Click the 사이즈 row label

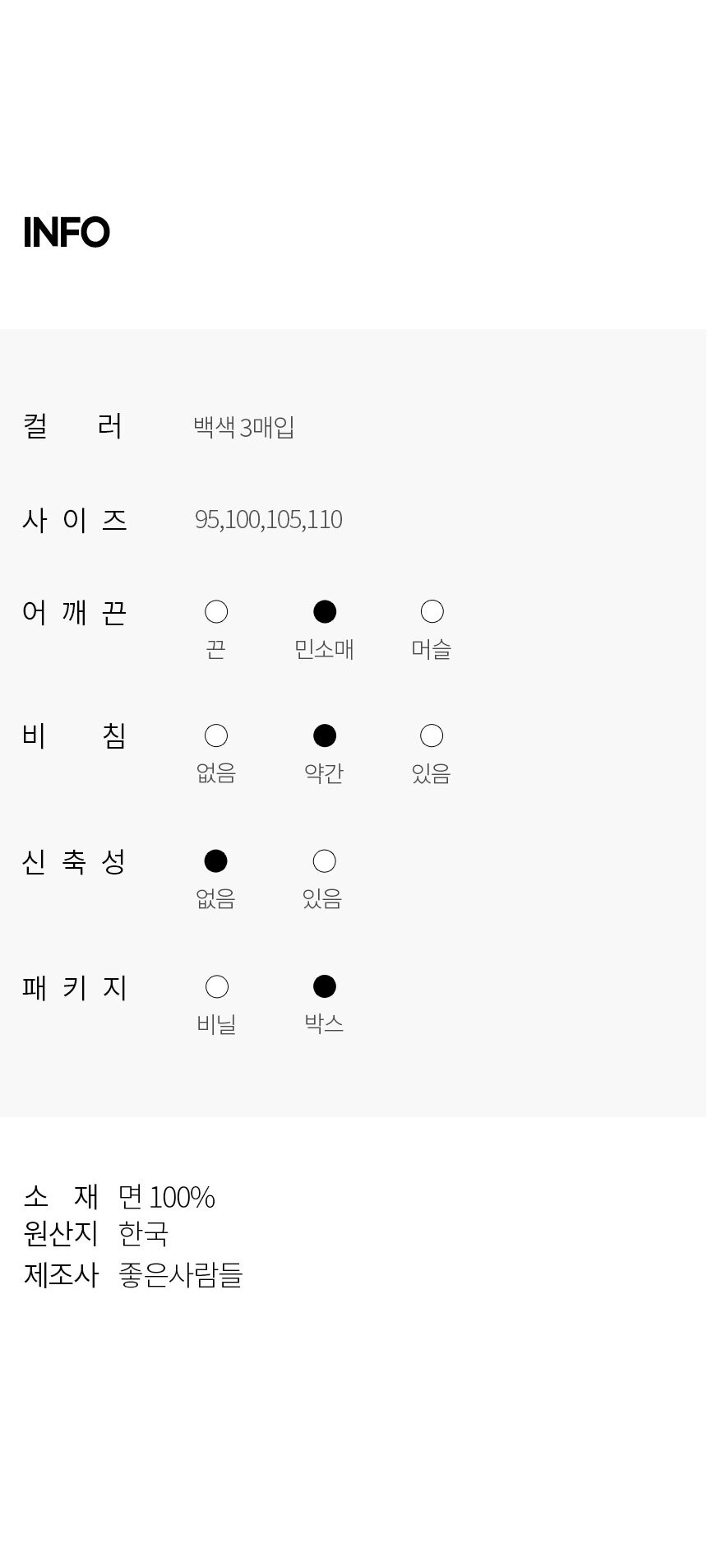point(74,520)
